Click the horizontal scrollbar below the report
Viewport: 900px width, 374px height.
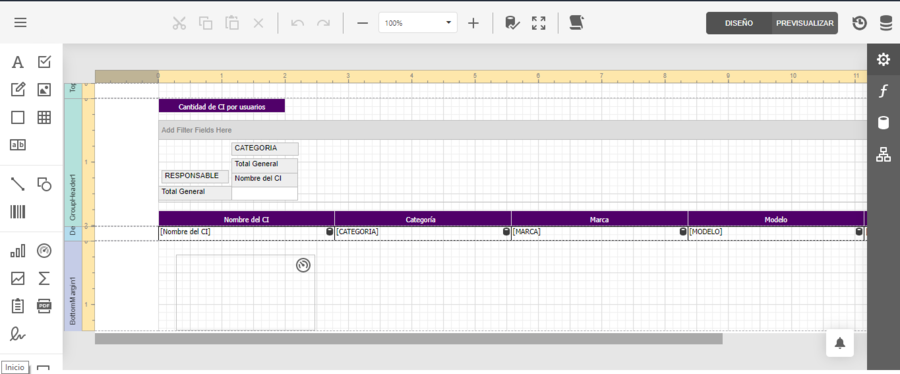tap(409, 339)
